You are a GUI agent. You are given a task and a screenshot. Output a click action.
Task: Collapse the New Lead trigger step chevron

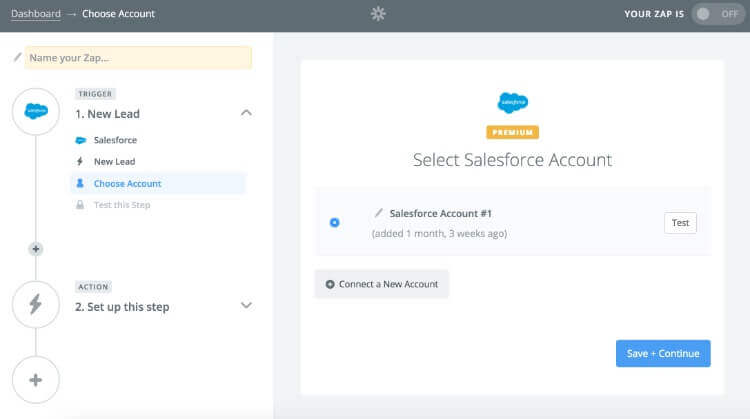[246, 113]
